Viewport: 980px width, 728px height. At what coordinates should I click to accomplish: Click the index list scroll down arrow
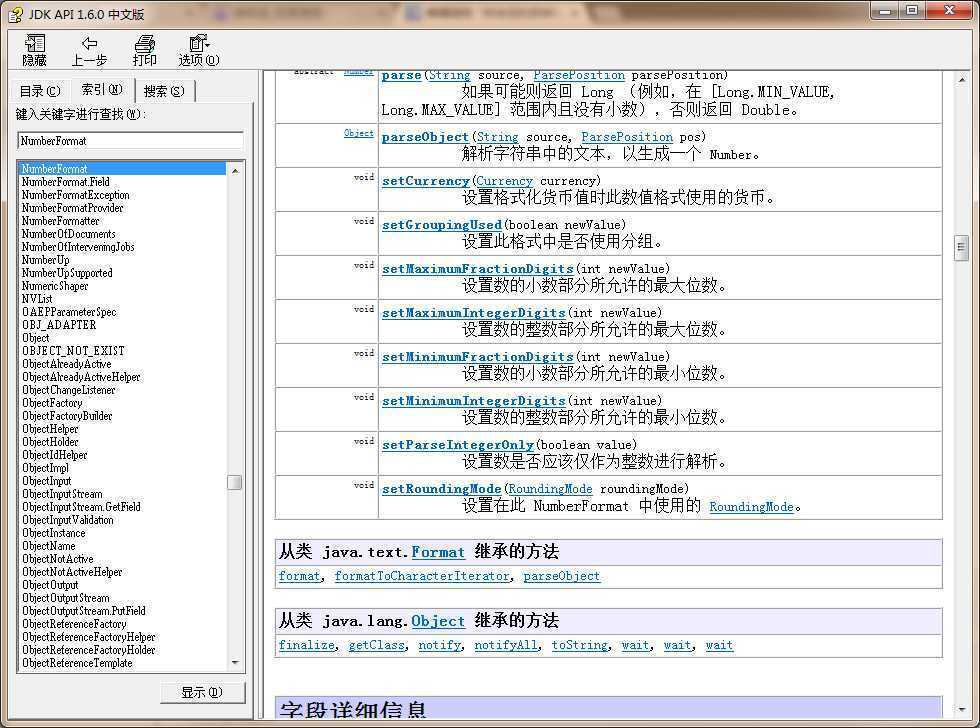235,662
